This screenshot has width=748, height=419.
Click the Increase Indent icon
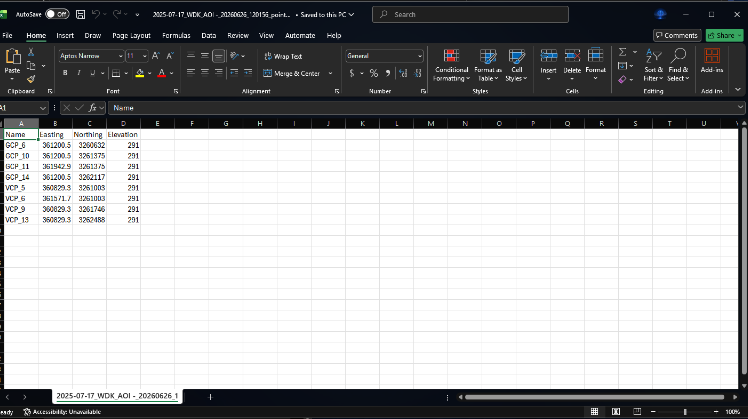point(248,72)
